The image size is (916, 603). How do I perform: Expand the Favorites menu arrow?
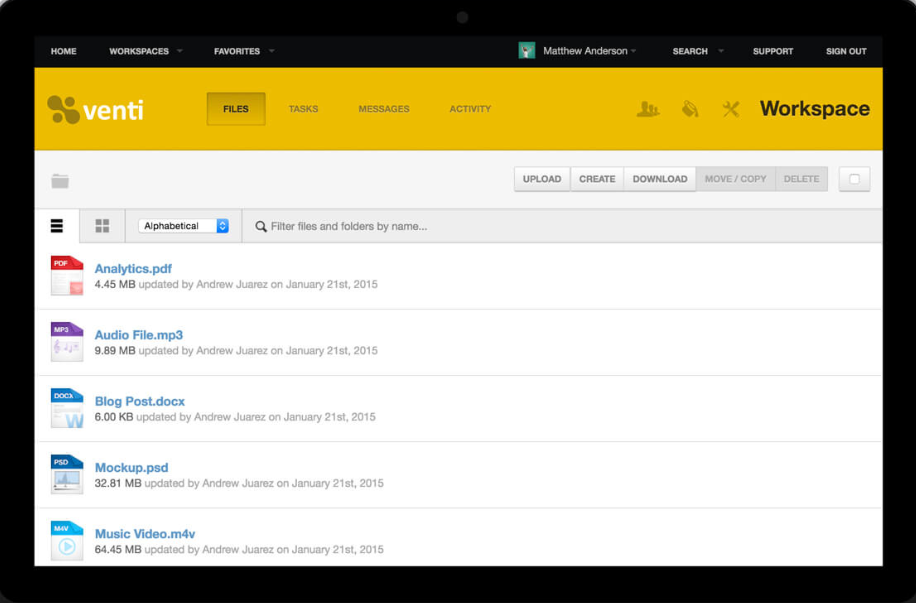point(272,51)
